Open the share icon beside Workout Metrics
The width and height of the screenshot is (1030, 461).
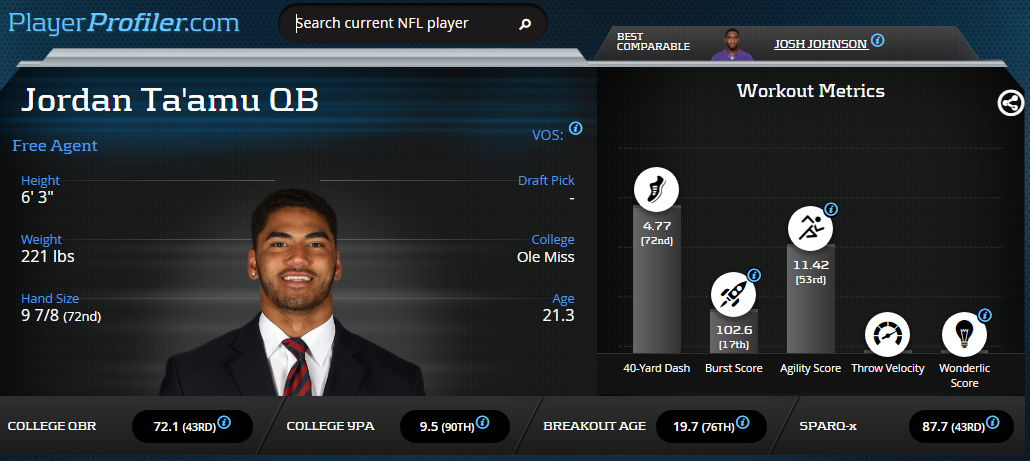click(1010, 103)
